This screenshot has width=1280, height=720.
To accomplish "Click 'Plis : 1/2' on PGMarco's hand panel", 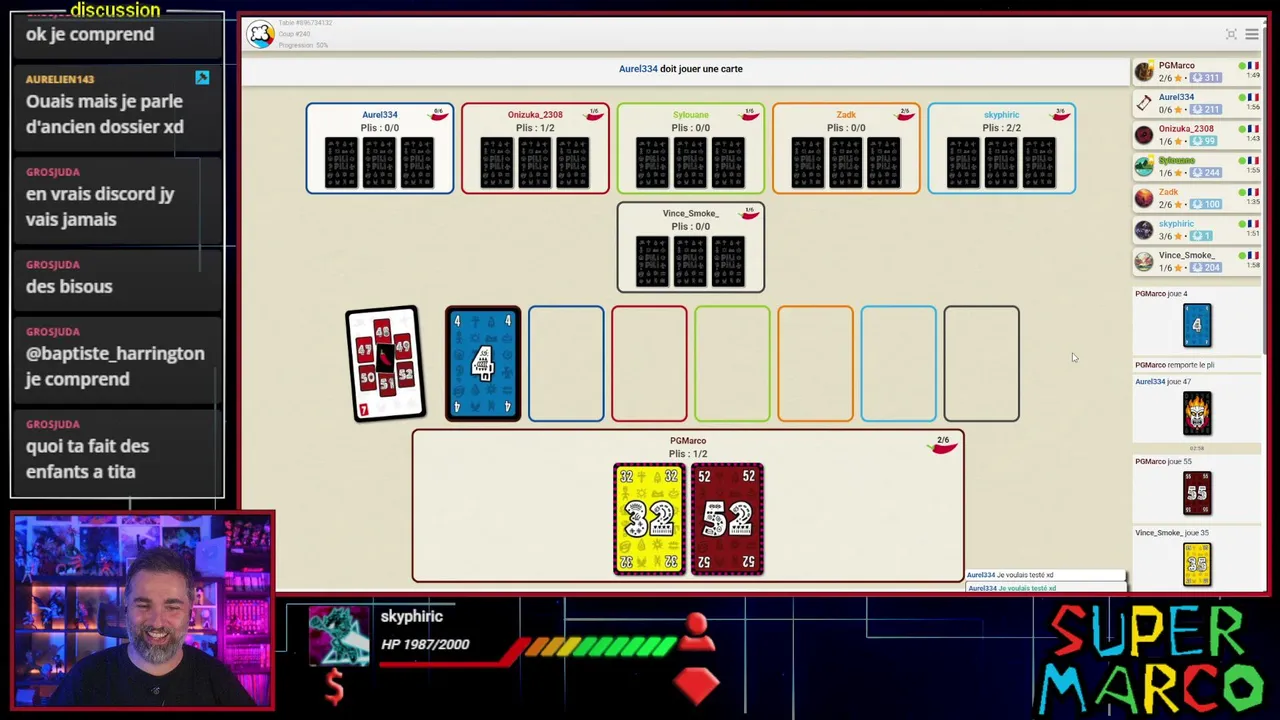I will click(688, 454).
